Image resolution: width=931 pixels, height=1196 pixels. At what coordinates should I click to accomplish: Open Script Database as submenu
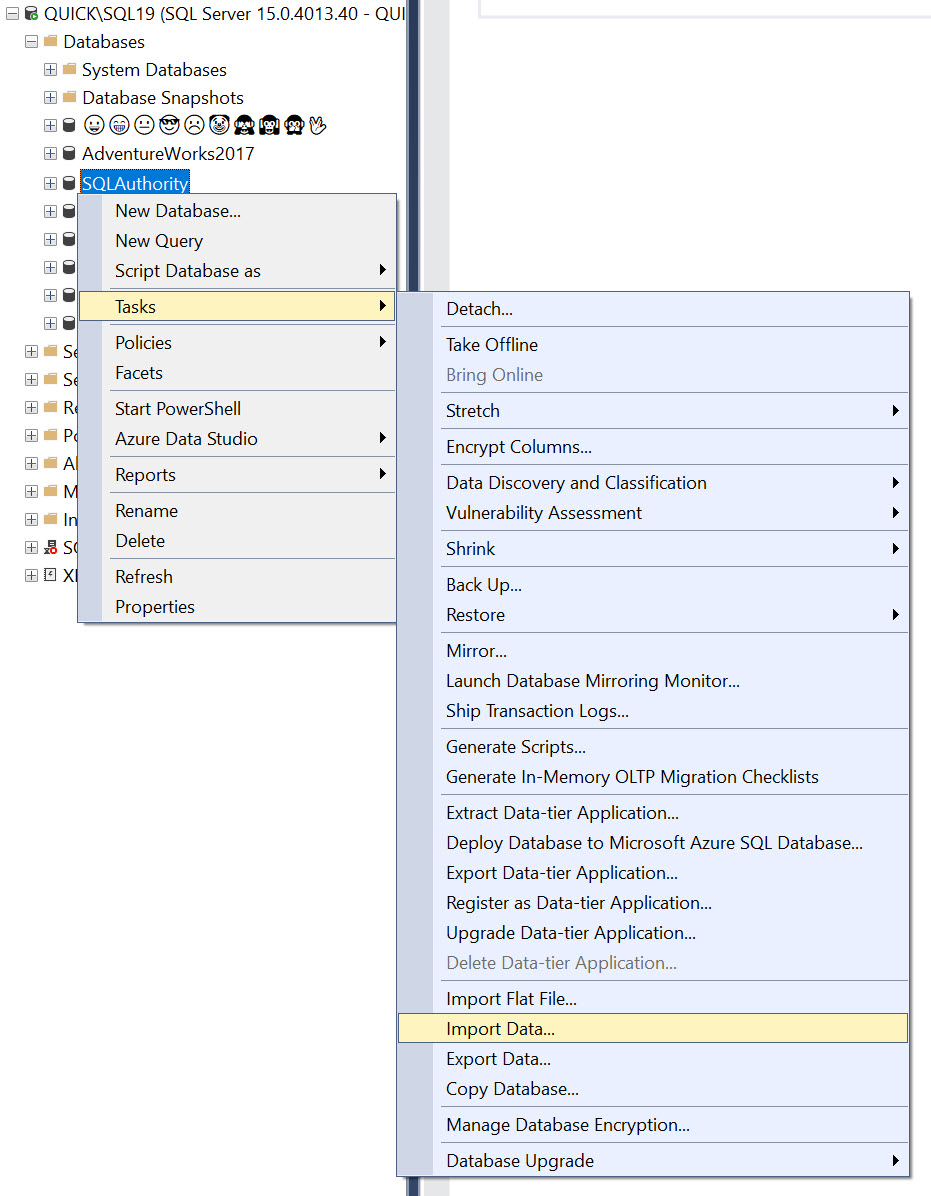click(x=237, y=271)
